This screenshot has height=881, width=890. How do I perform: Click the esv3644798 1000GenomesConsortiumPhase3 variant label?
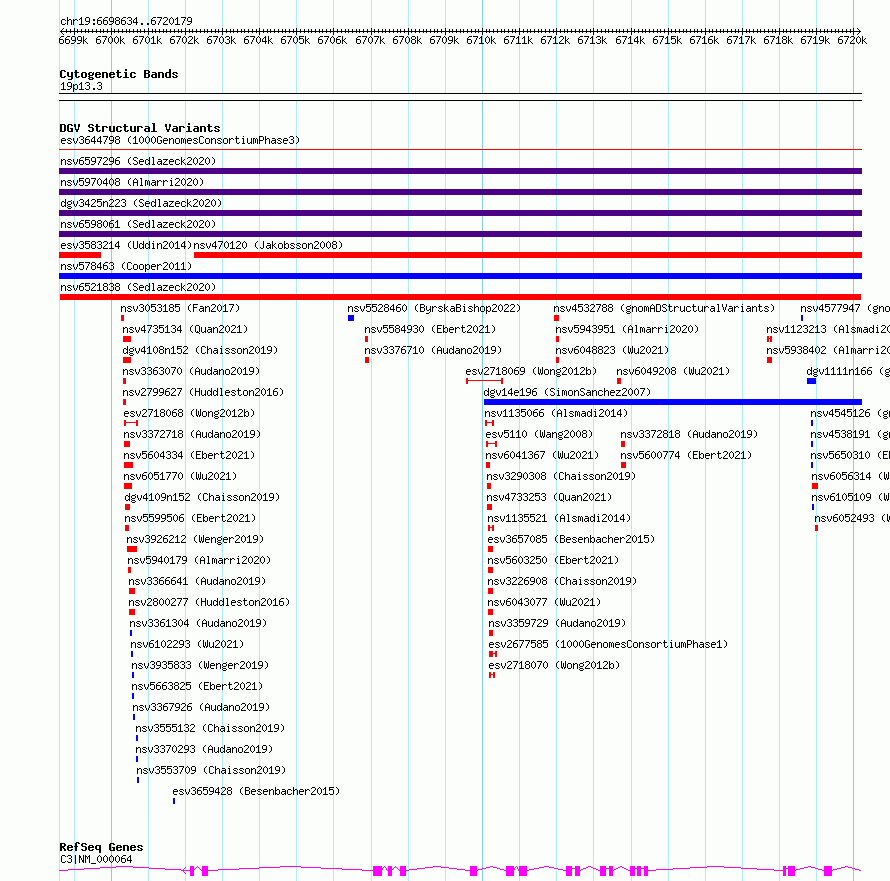click(x=180, y=140)
